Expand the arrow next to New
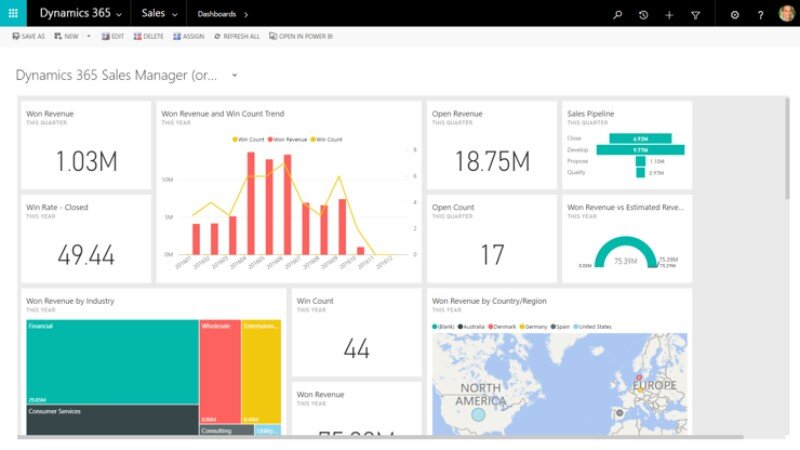Screen dimensions: 800x450 tap(89, 36)
